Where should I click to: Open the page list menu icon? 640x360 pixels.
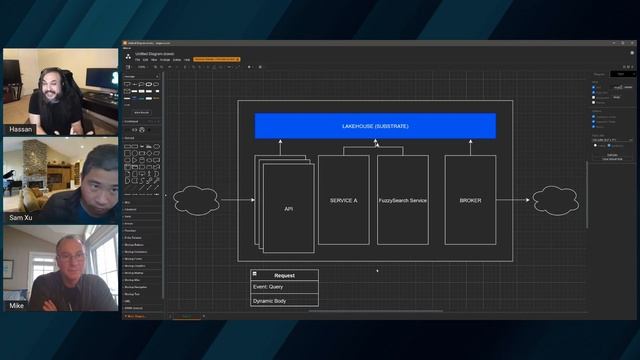[170, 316]
